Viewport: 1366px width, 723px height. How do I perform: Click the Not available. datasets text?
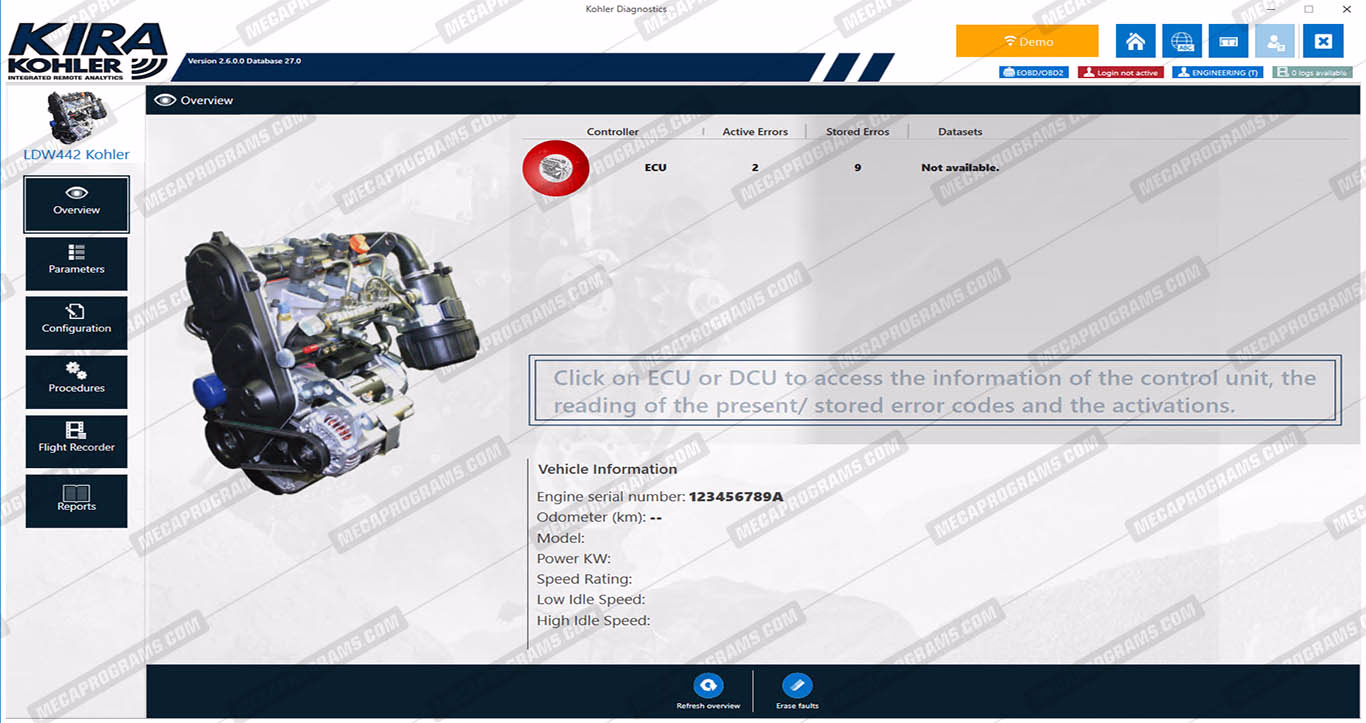(960, 168)
